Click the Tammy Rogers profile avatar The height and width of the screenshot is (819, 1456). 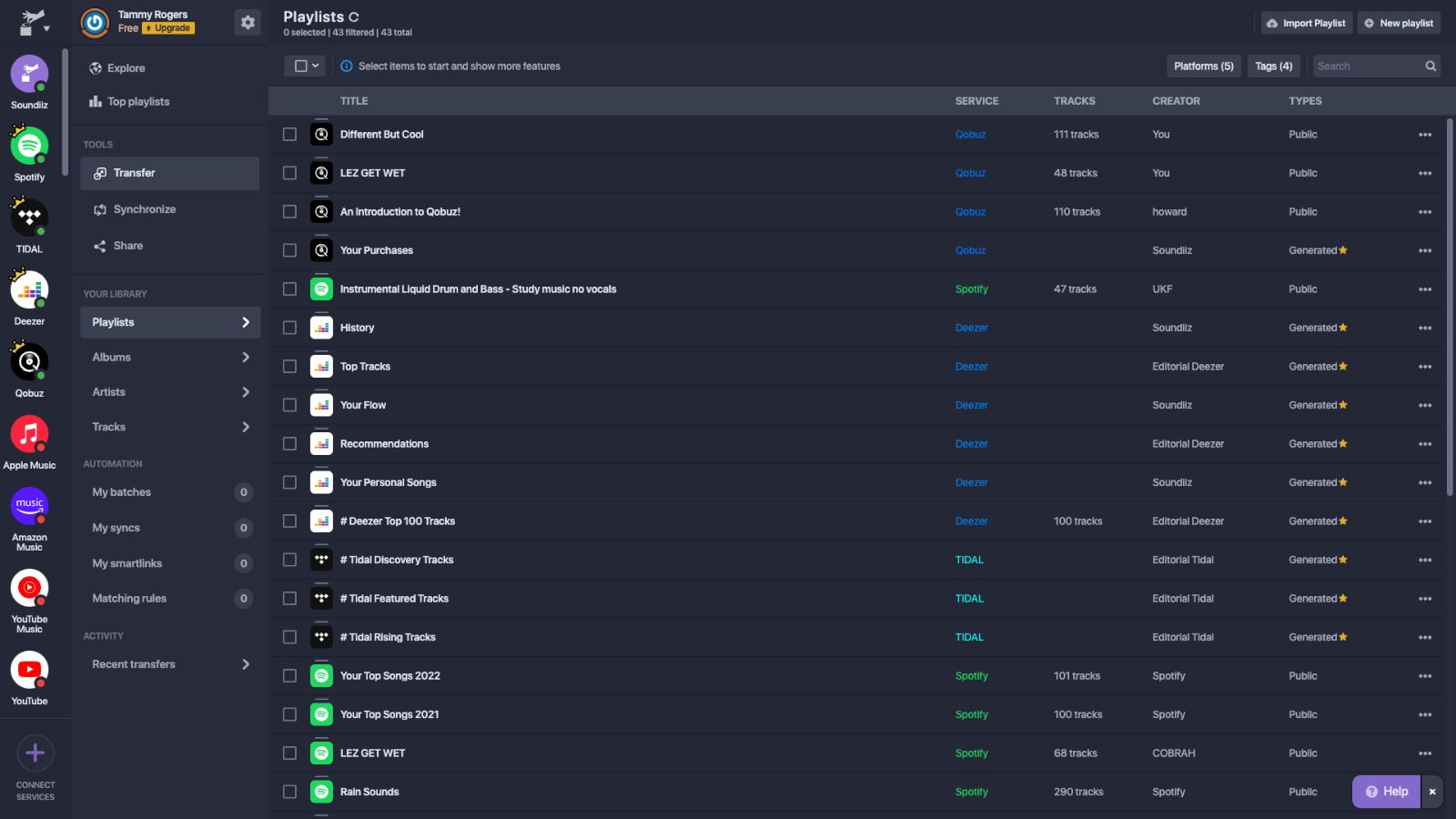point(95,22)
